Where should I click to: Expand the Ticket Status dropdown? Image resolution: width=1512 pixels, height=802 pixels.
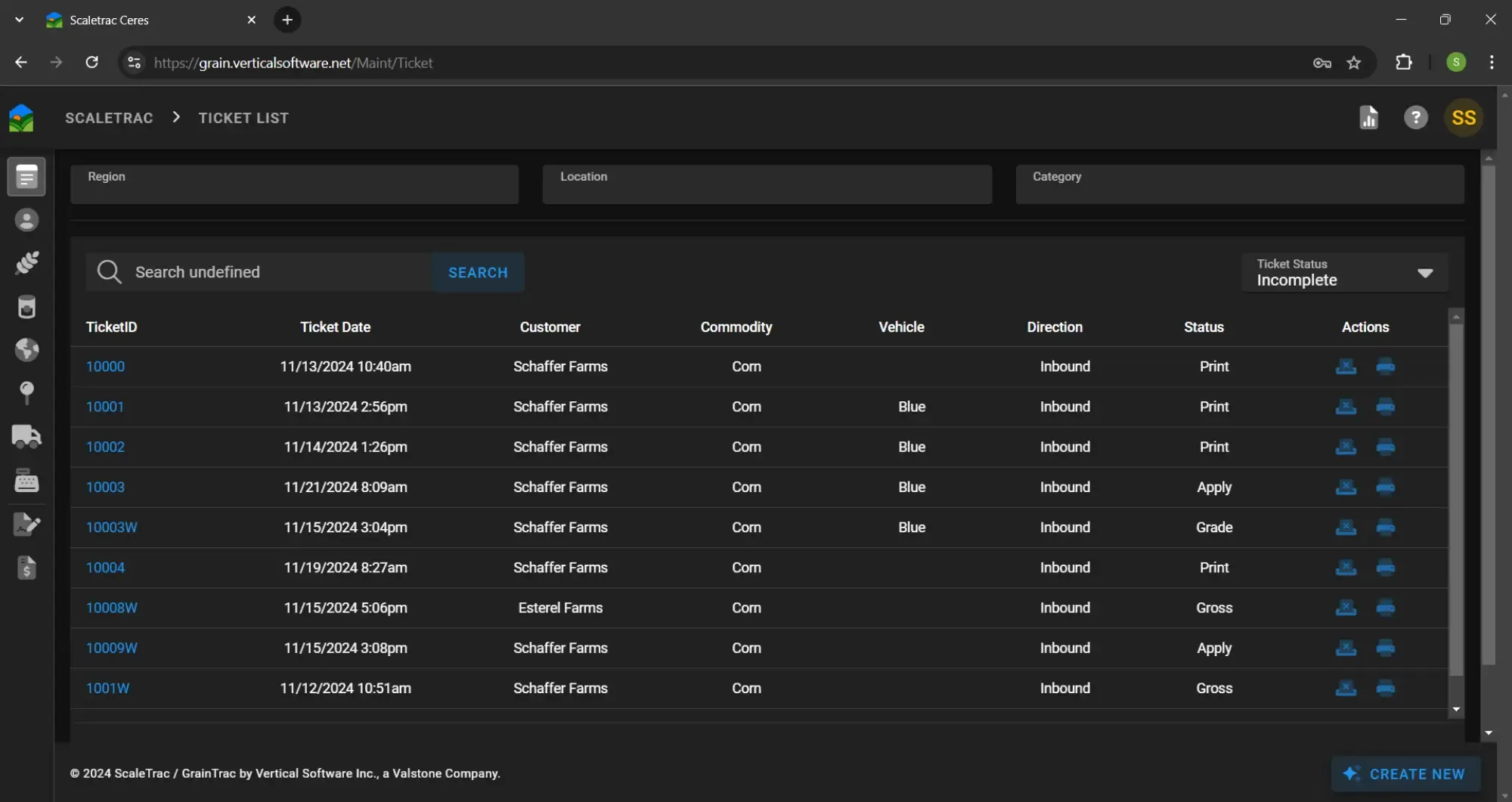click(x=1426, y=273)
